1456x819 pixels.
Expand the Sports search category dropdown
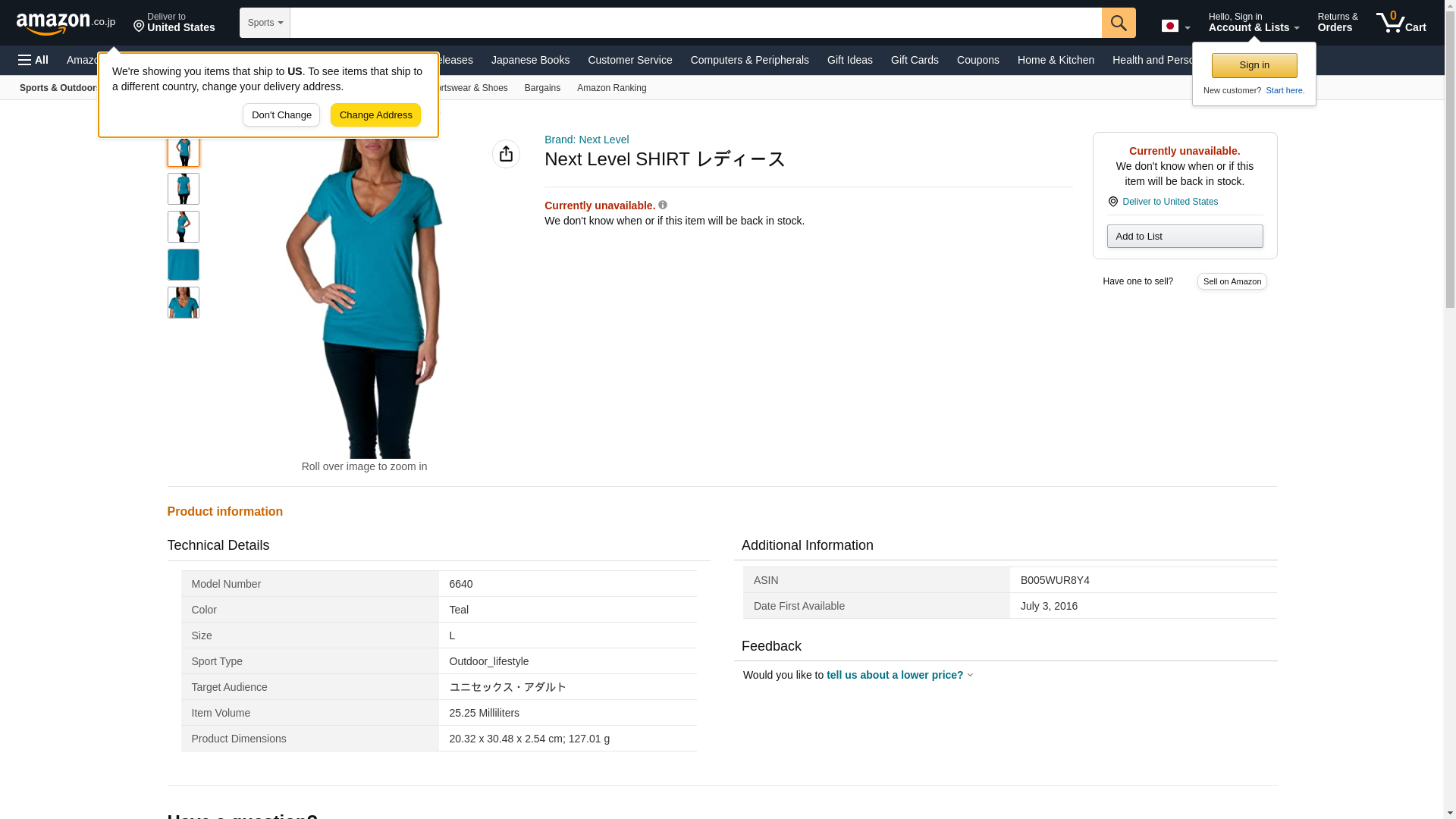[265, 23]
